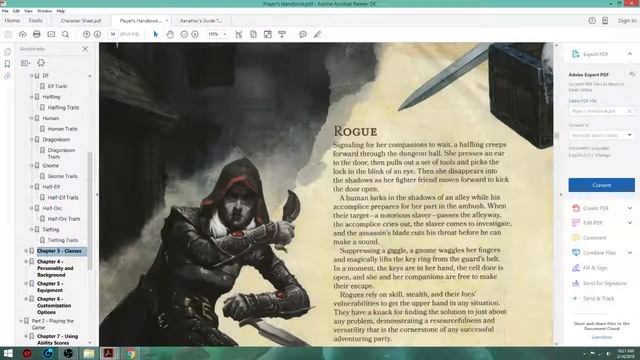The width and height of the screenshot is (640, 360).
Task: Open Chapter 6 - Customization Options bookmark
Action: [x=54, y=305]
